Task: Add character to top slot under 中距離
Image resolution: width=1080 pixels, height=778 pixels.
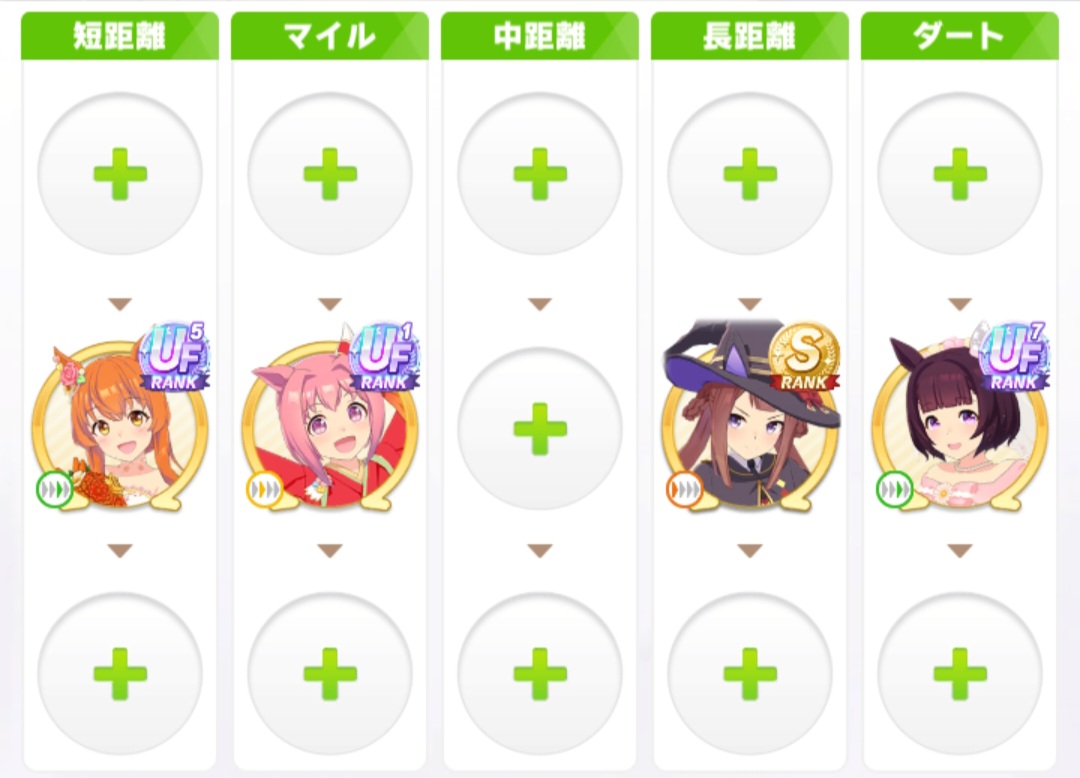Action: (x=540, y=174)
